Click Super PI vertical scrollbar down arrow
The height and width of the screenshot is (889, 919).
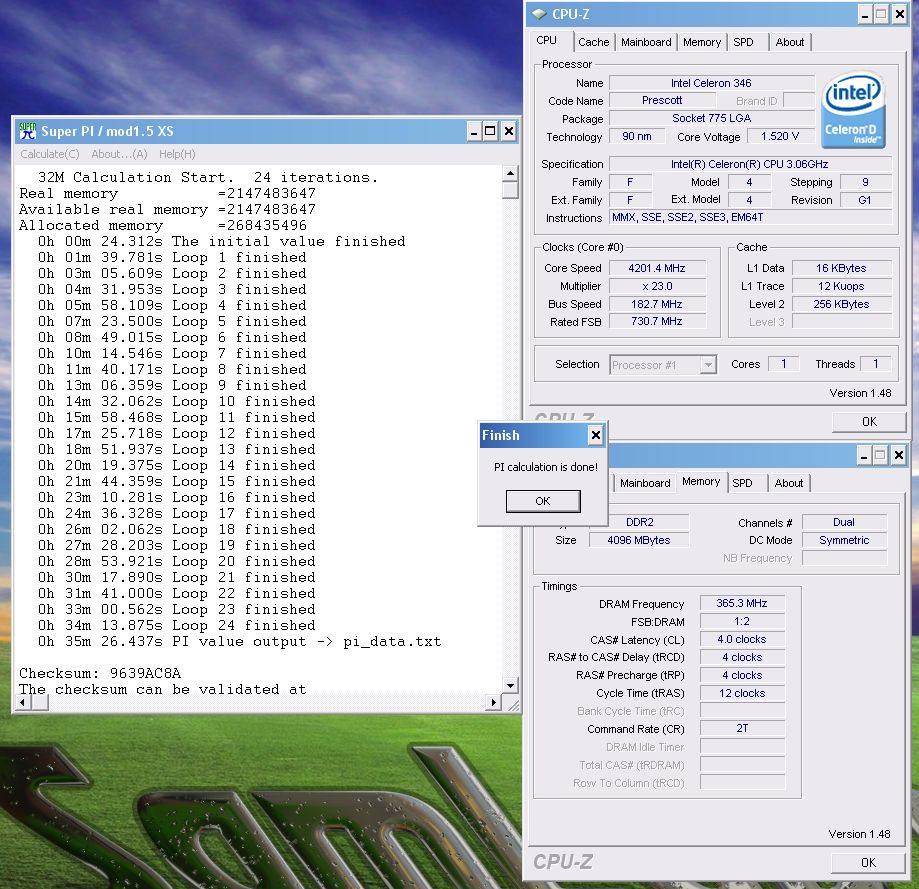pos(510,686)
